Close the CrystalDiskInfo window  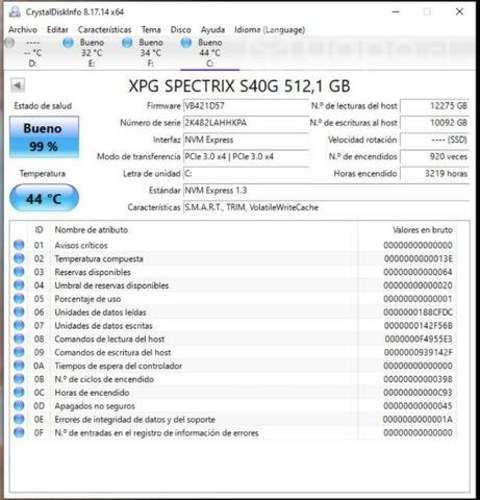459,12
